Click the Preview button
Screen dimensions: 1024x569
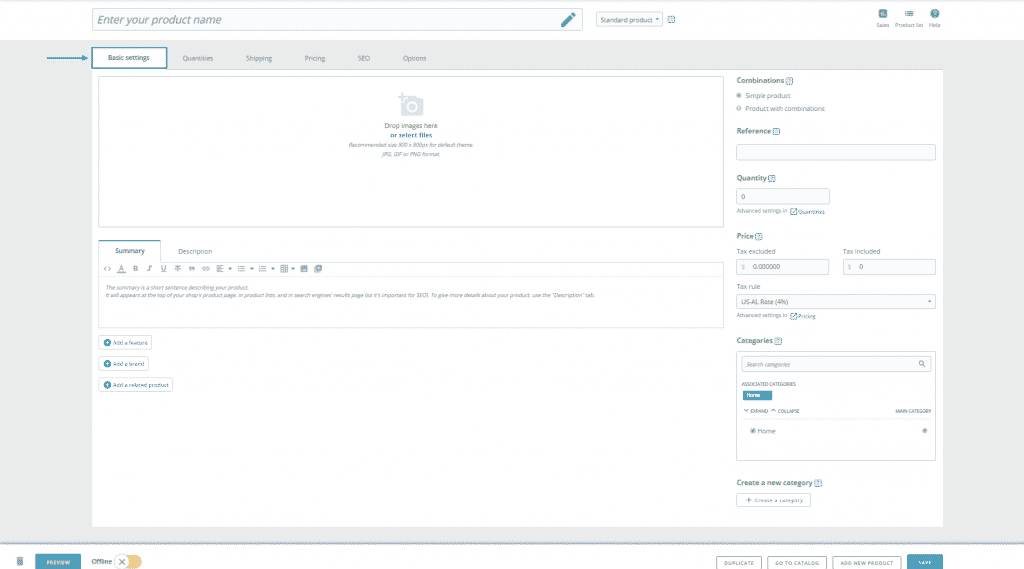[58, 562]
